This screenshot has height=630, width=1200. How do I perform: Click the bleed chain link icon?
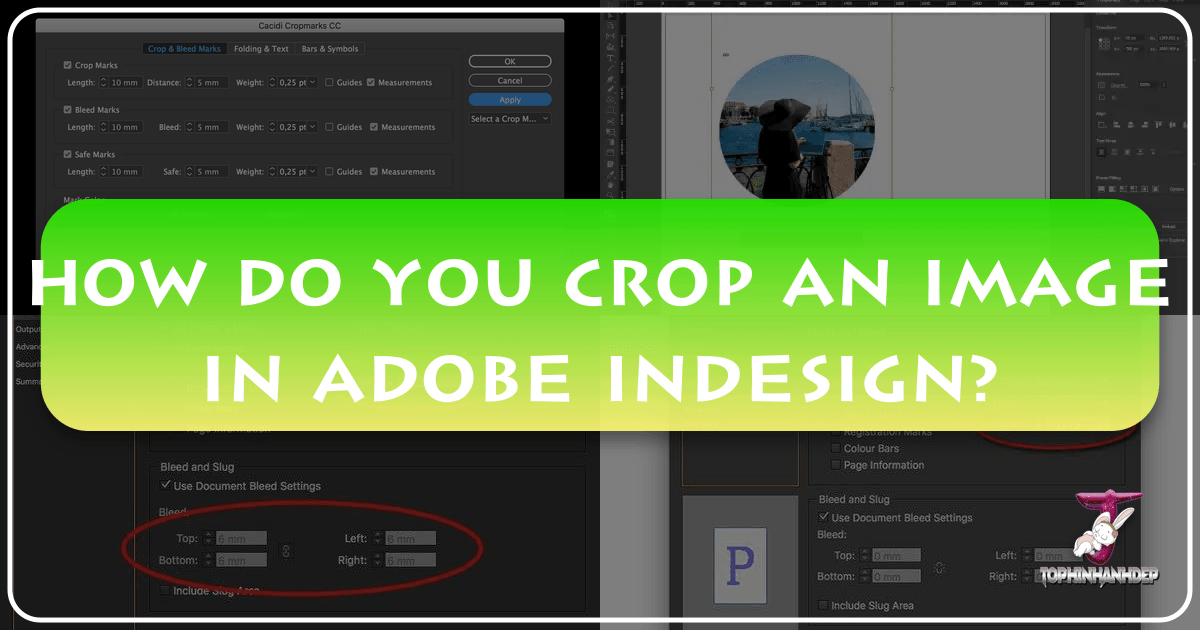pyautogui.click(x=286, y=551)
